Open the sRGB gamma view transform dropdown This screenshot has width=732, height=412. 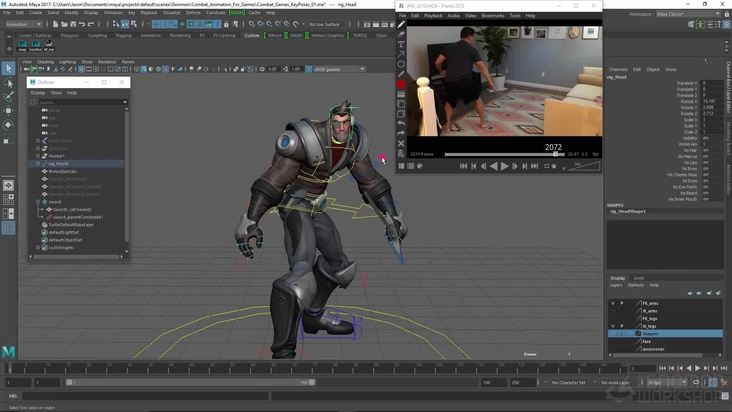click(338, 69)
